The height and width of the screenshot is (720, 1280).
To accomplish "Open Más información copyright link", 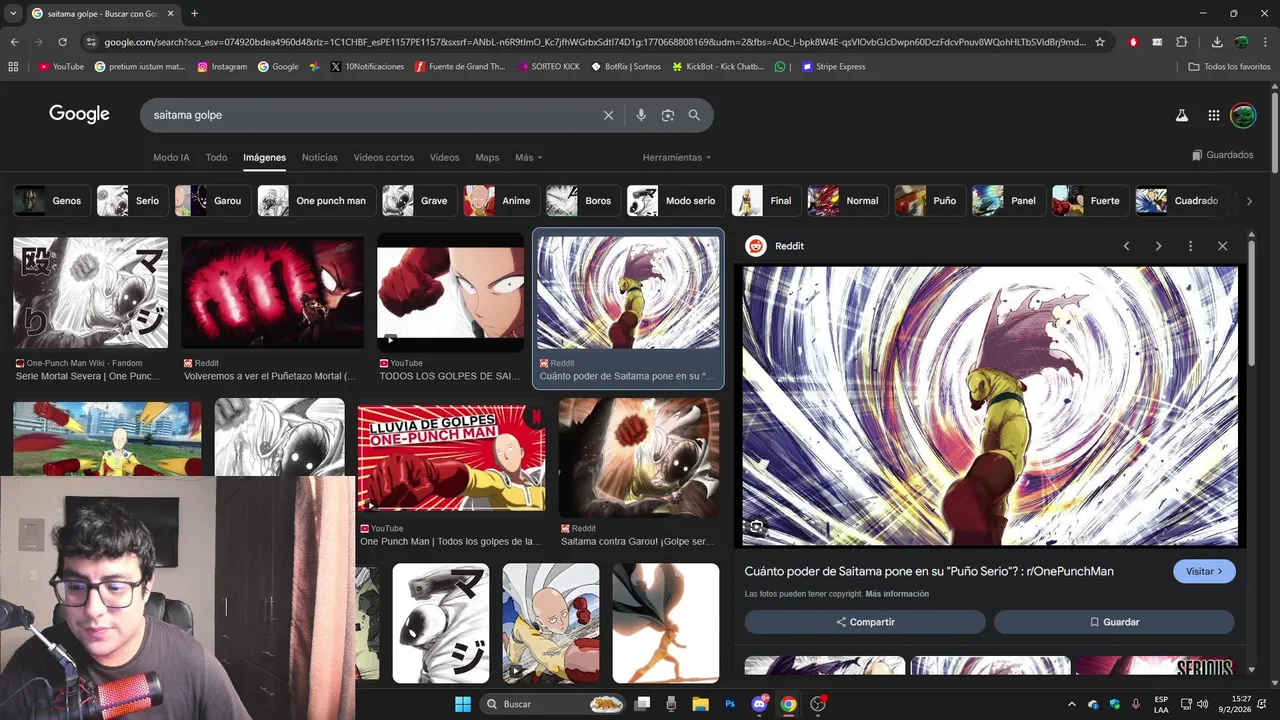I will click(897, 594).
